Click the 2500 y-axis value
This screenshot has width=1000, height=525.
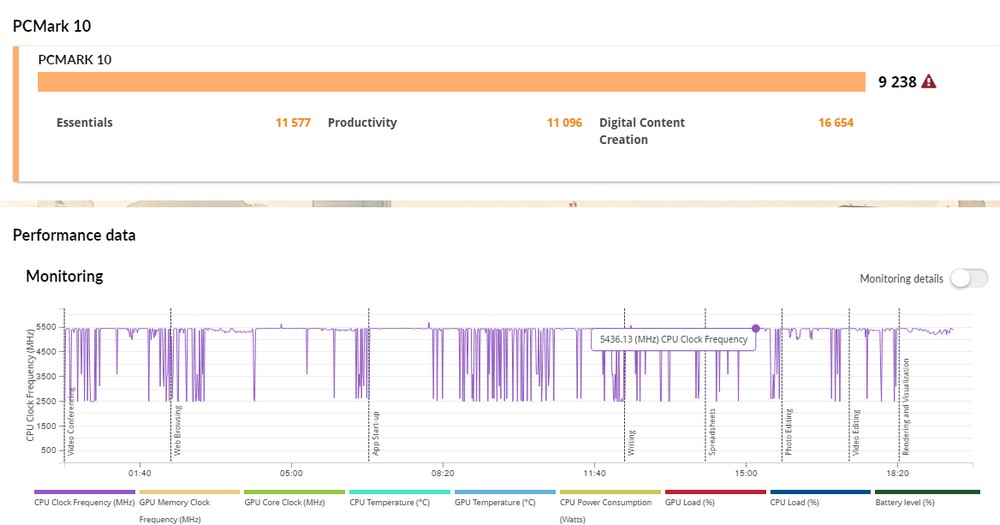pos(46,401)
